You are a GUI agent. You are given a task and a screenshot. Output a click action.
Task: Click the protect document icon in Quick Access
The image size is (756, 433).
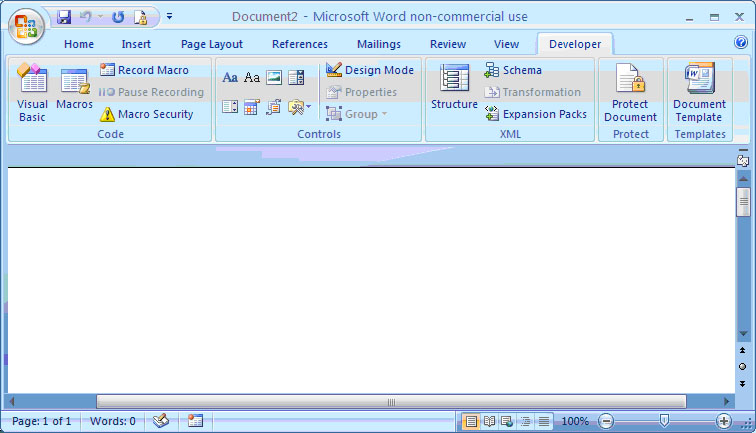[x=140, y=17]
